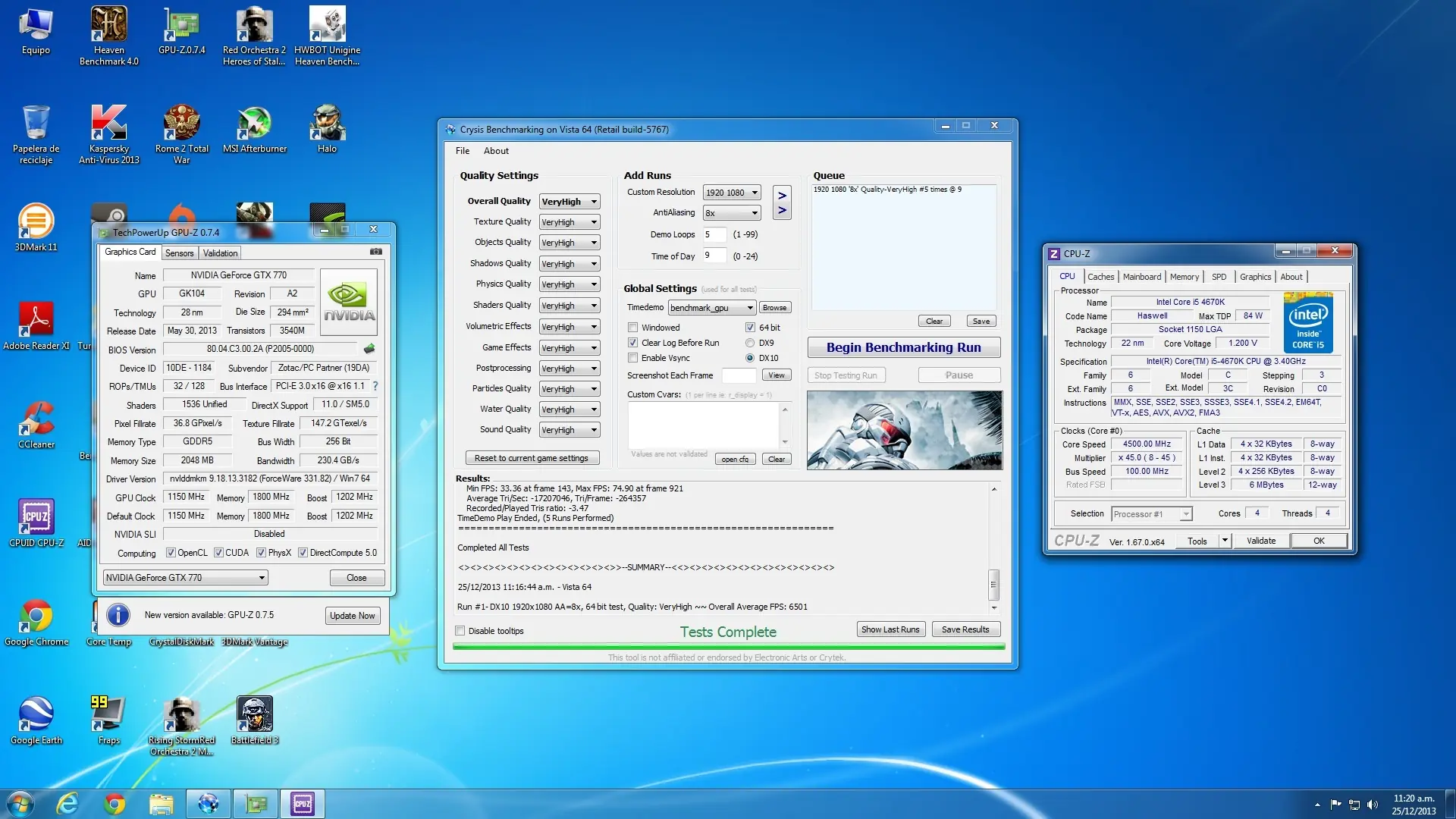Open CPUID CPU-Z desktop shortcut
The width and height of the screenshot is (1456, 819).
click(x=36, y=523)
